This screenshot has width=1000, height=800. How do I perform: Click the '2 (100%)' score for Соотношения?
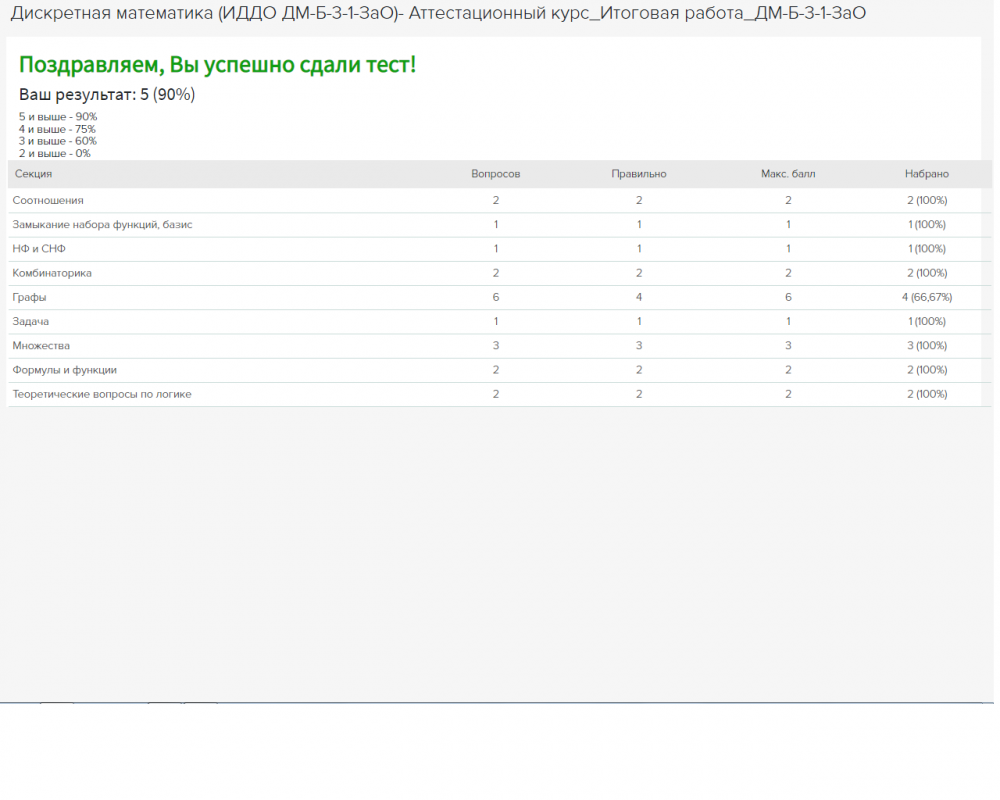coord(927,200)
